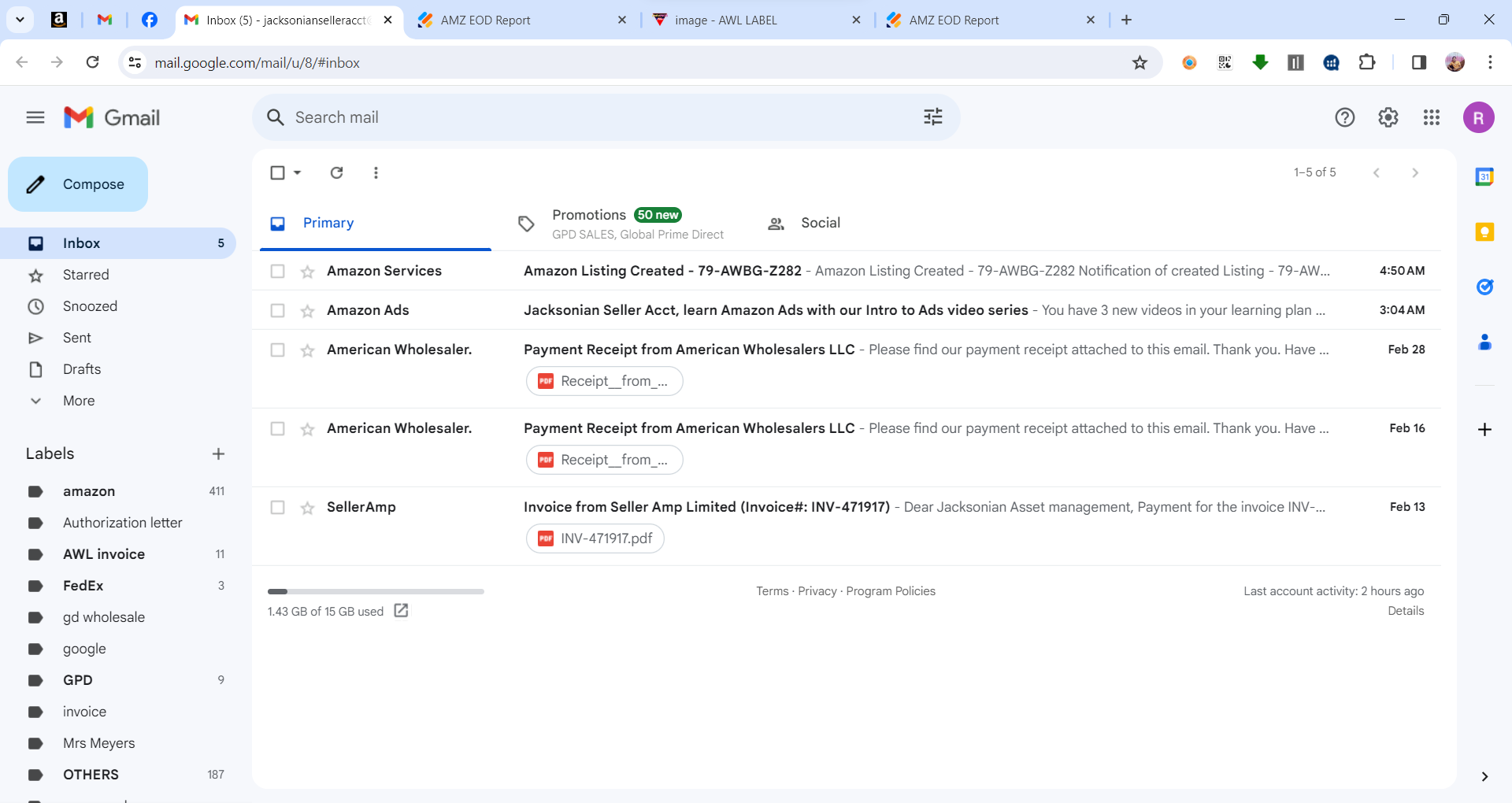Viewport: 1512px width, 803px height.
Task: Open the More options three-dot menu above inbox
Action: tap(376, 172)
